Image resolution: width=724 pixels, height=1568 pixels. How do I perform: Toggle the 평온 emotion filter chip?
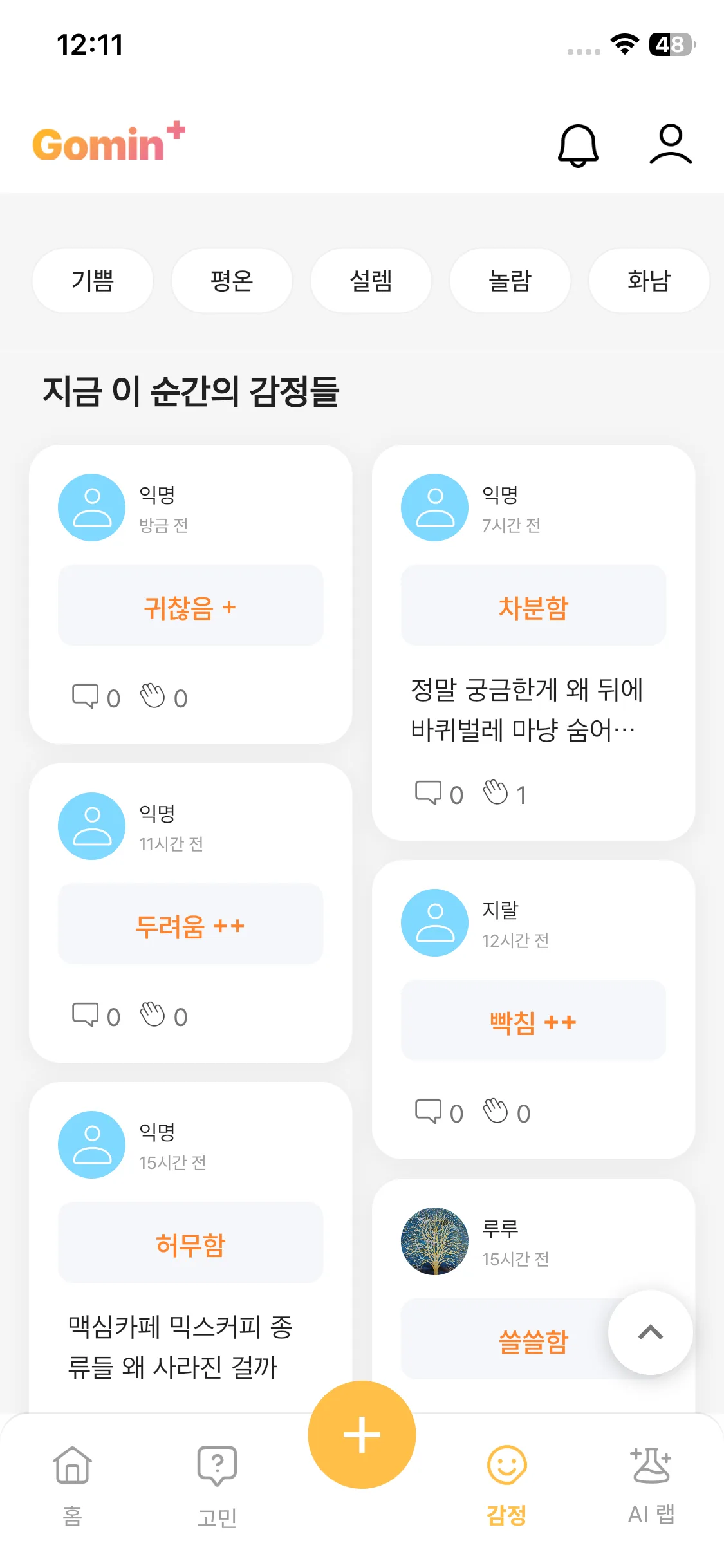[x=232, y=281]
